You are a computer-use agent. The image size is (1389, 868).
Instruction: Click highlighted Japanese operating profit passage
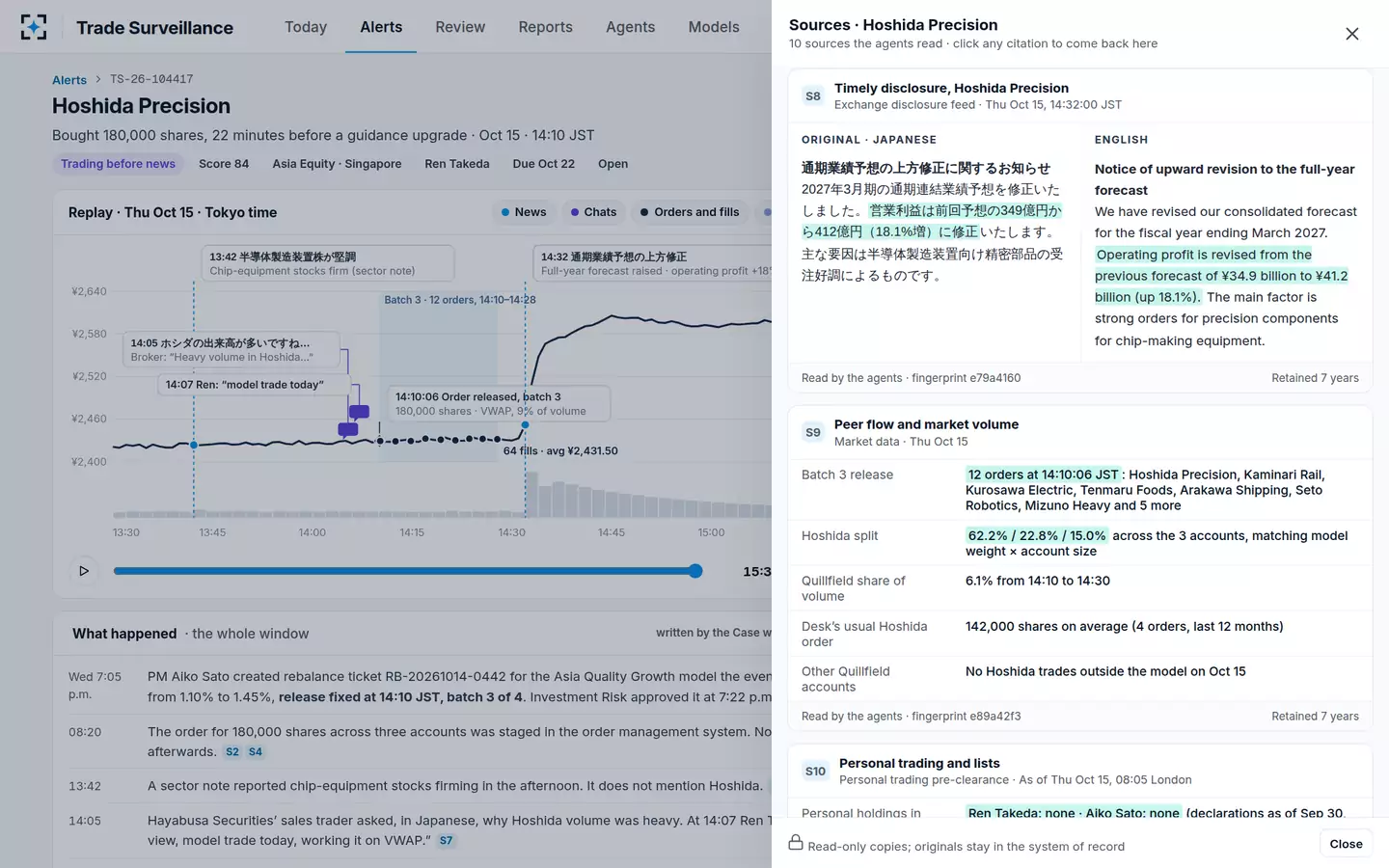[931, 221]
